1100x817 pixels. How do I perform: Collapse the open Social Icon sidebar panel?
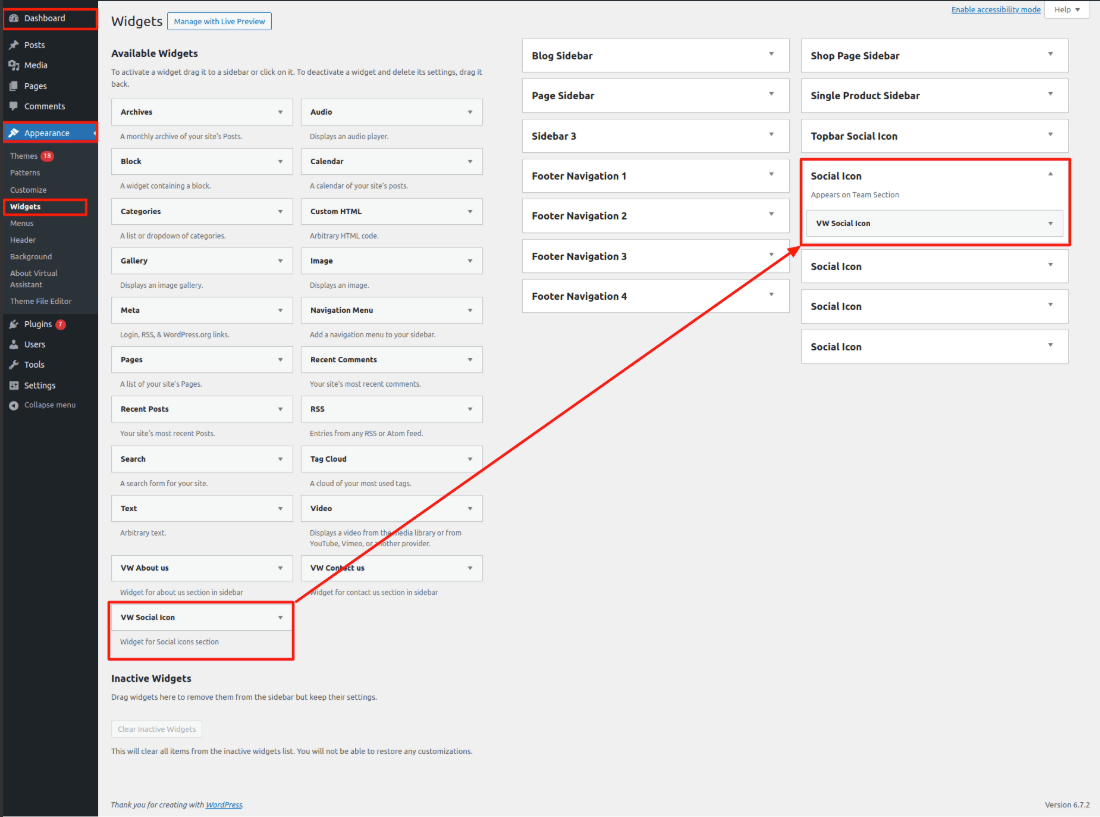tap(1050, 175)
